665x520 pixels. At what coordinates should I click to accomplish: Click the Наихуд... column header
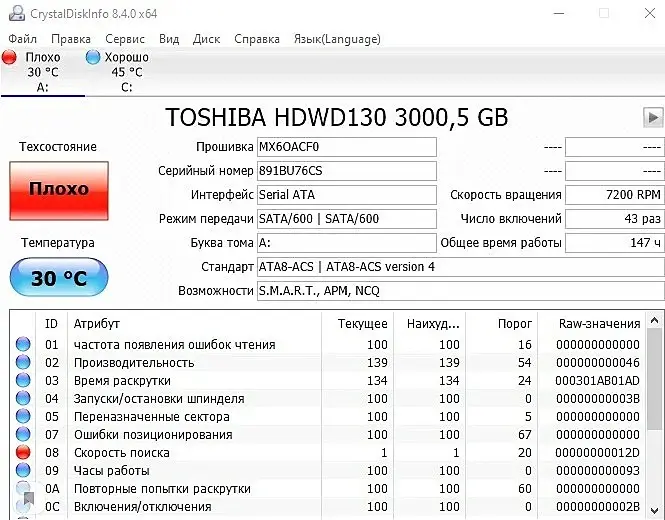(x=429, y=324)
